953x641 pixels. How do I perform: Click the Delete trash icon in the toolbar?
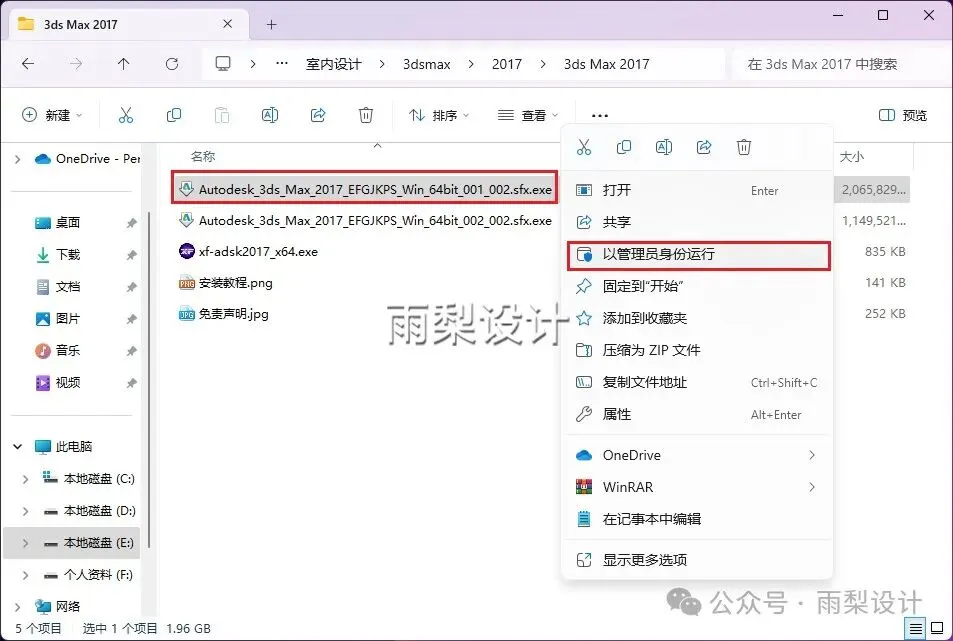tap(366, 115)
